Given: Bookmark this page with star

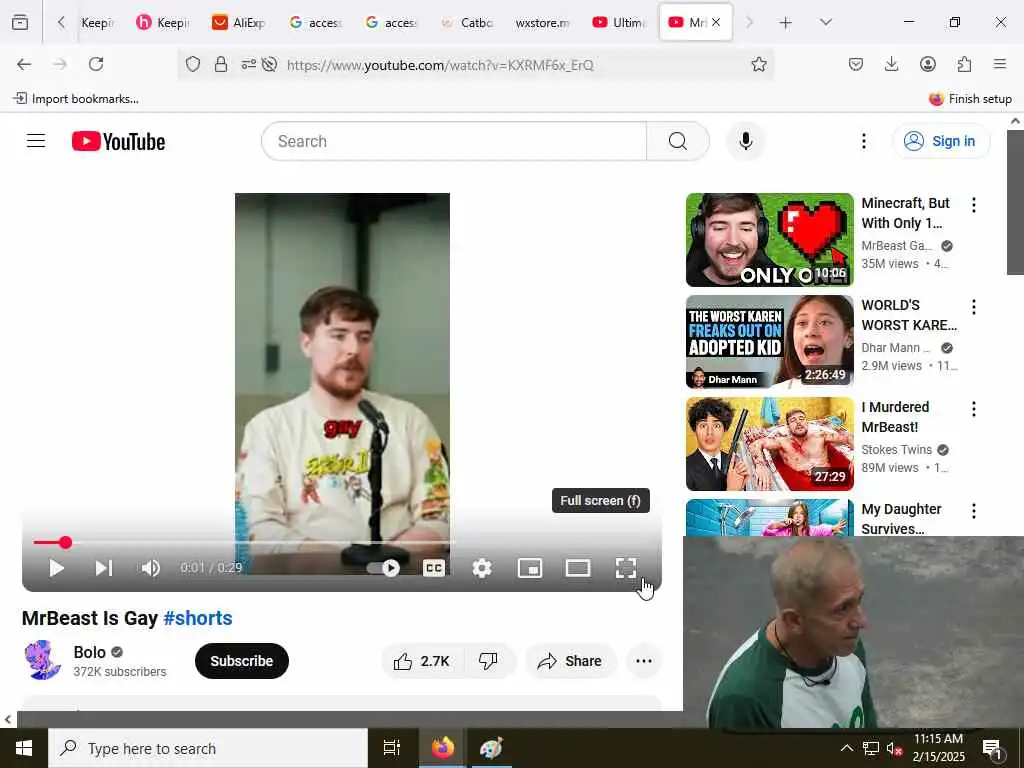Looking at the screenshot, I should tap(759, 64).
